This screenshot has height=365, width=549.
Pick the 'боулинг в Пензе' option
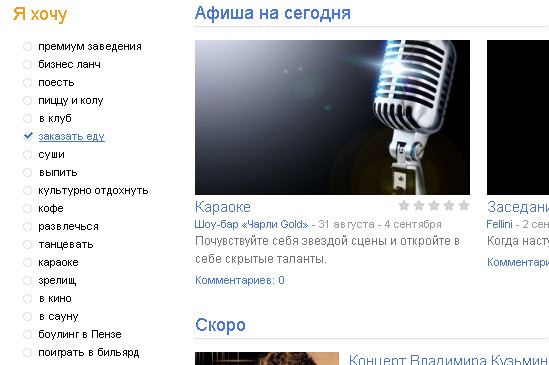click(27, 335)
